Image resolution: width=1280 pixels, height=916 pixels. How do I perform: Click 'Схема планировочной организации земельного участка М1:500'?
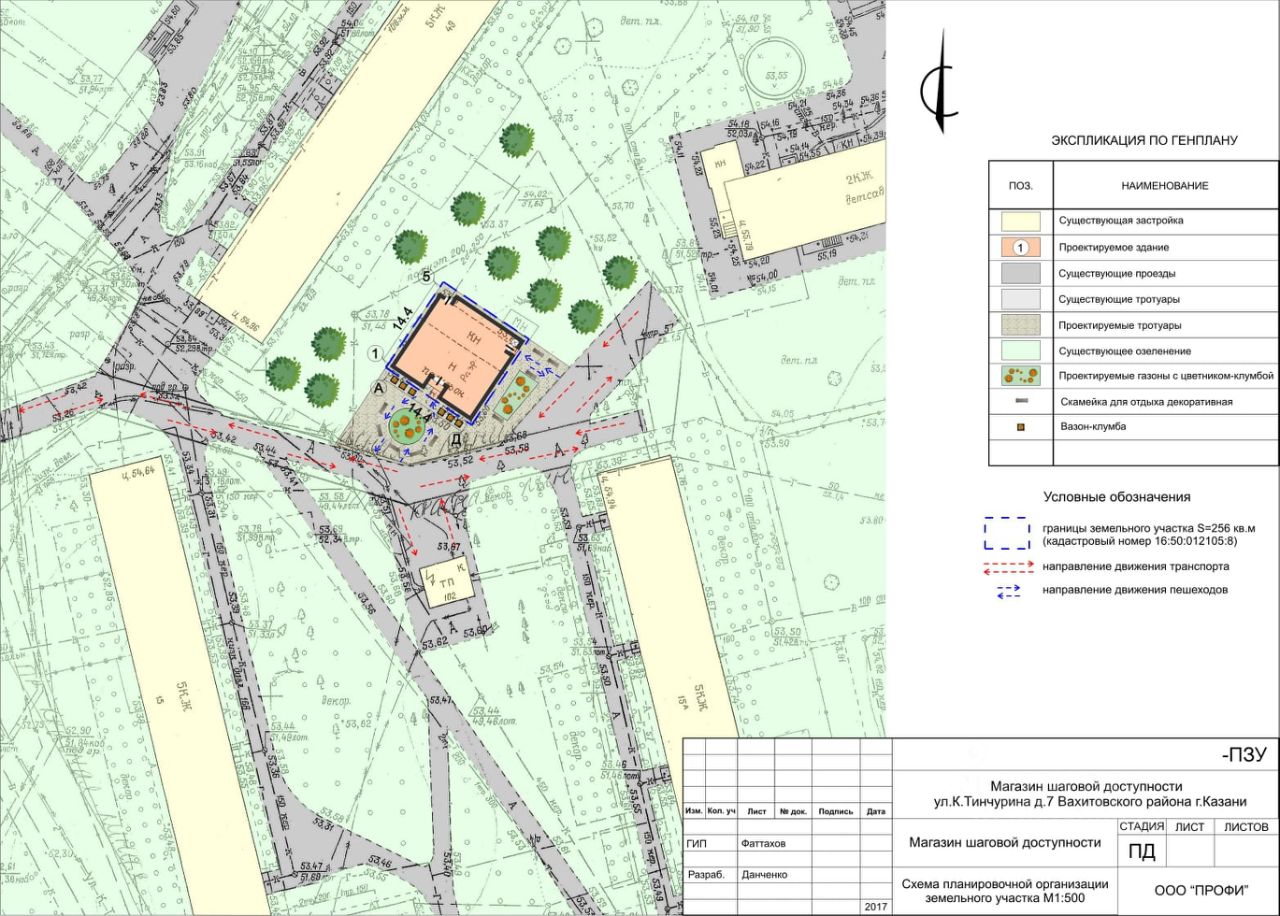(x=1004, y=891)
